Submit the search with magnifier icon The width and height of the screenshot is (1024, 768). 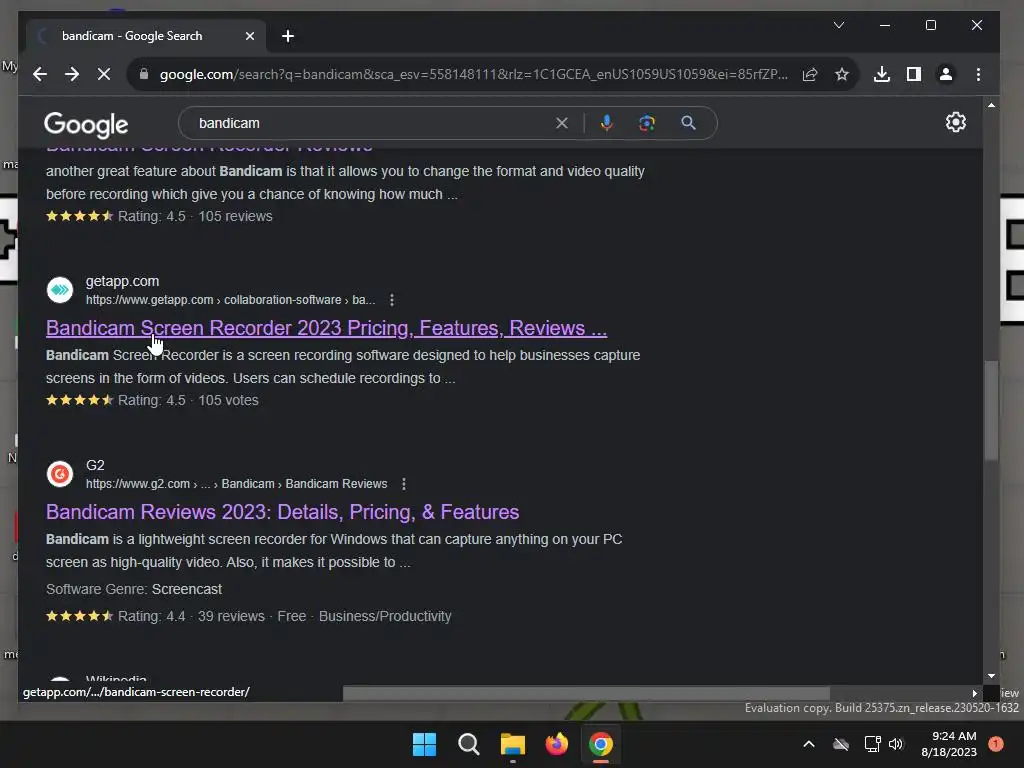688,123
